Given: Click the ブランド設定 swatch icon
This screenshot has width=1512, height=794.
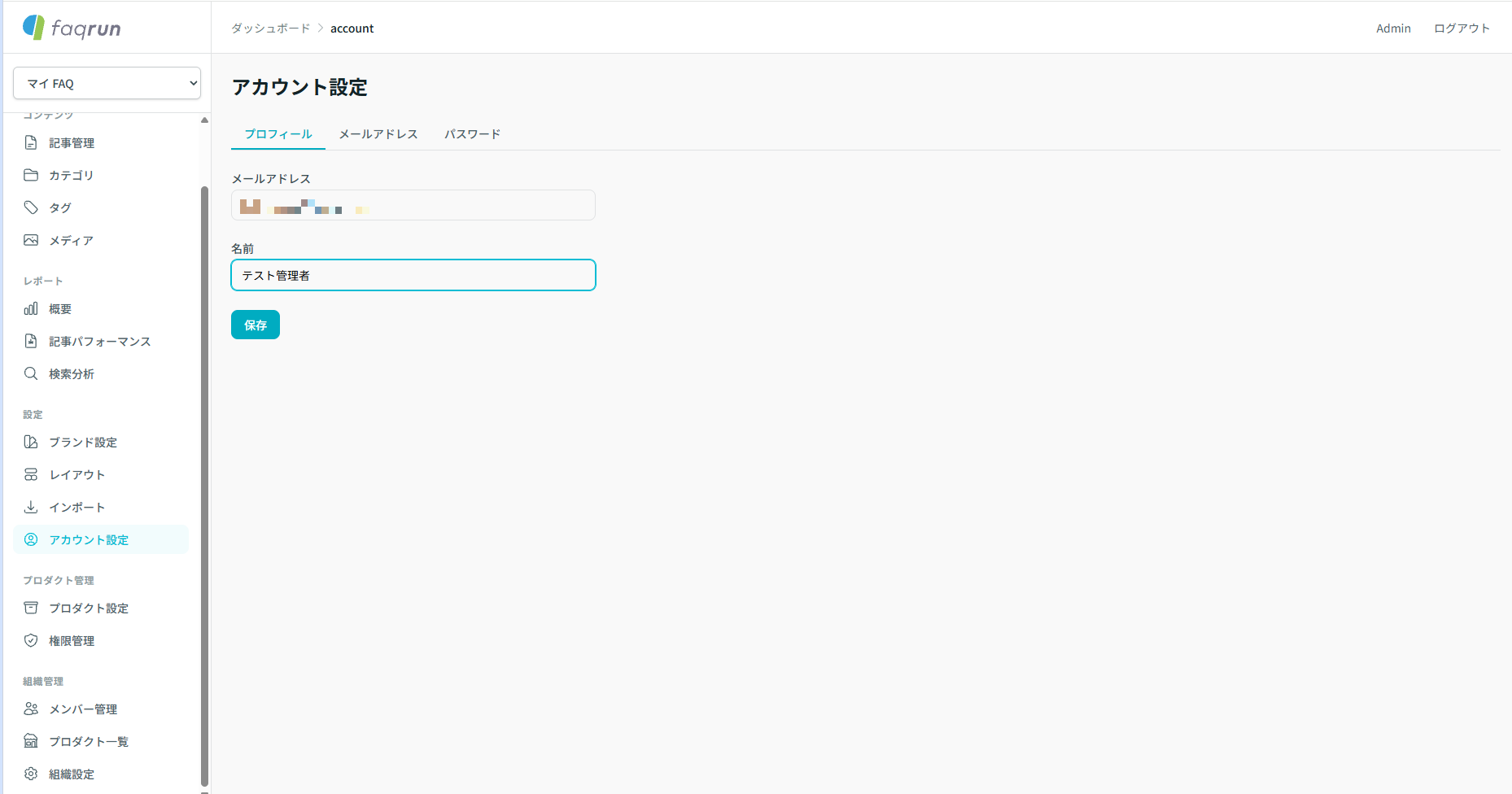Looking at the screenshot, I should point(31,442).
